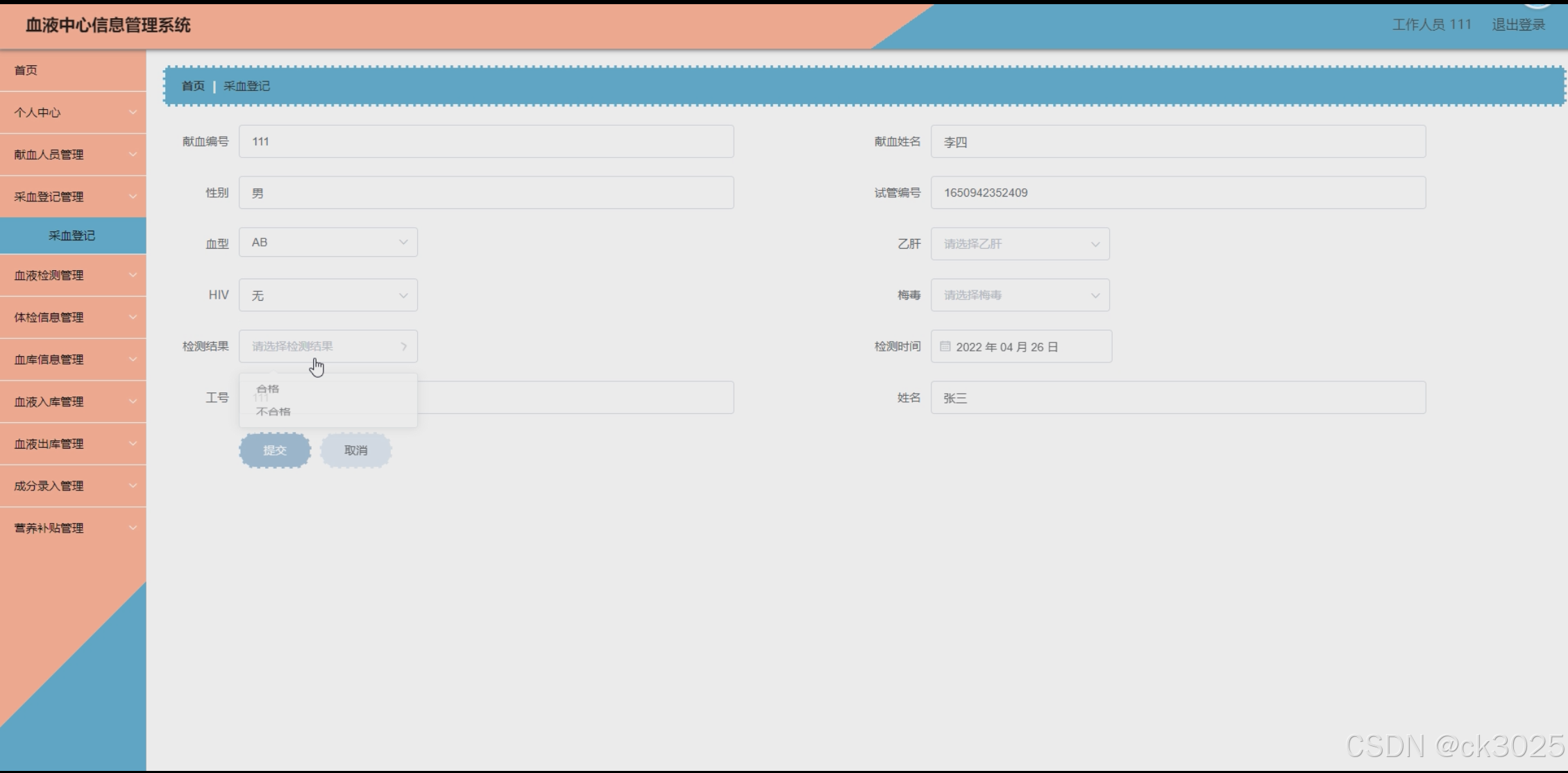Image resolution: width=1568 pixels, height=773 pixels.
Task: Click the 献血姓名 input field
Action: pos(1177,142)
